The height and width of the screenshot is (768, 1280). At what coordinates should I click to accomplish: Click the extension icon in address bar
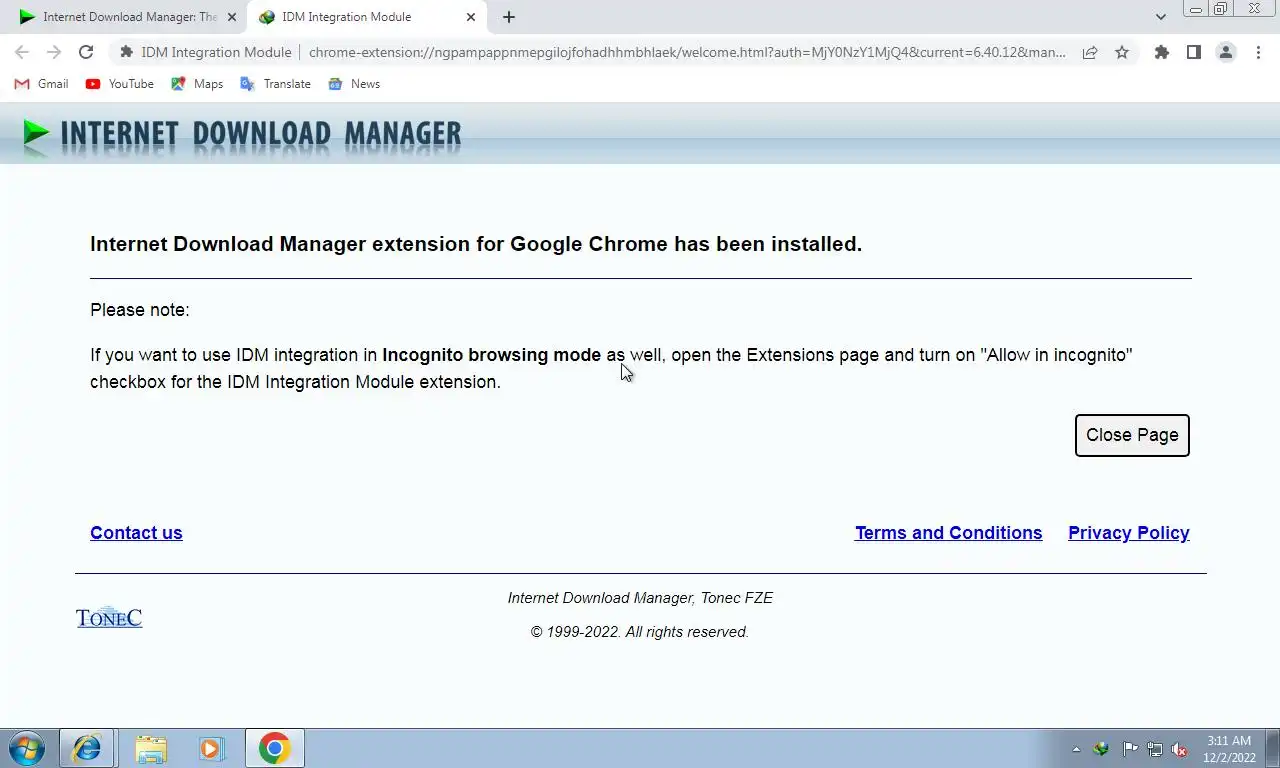pos(126,52)
